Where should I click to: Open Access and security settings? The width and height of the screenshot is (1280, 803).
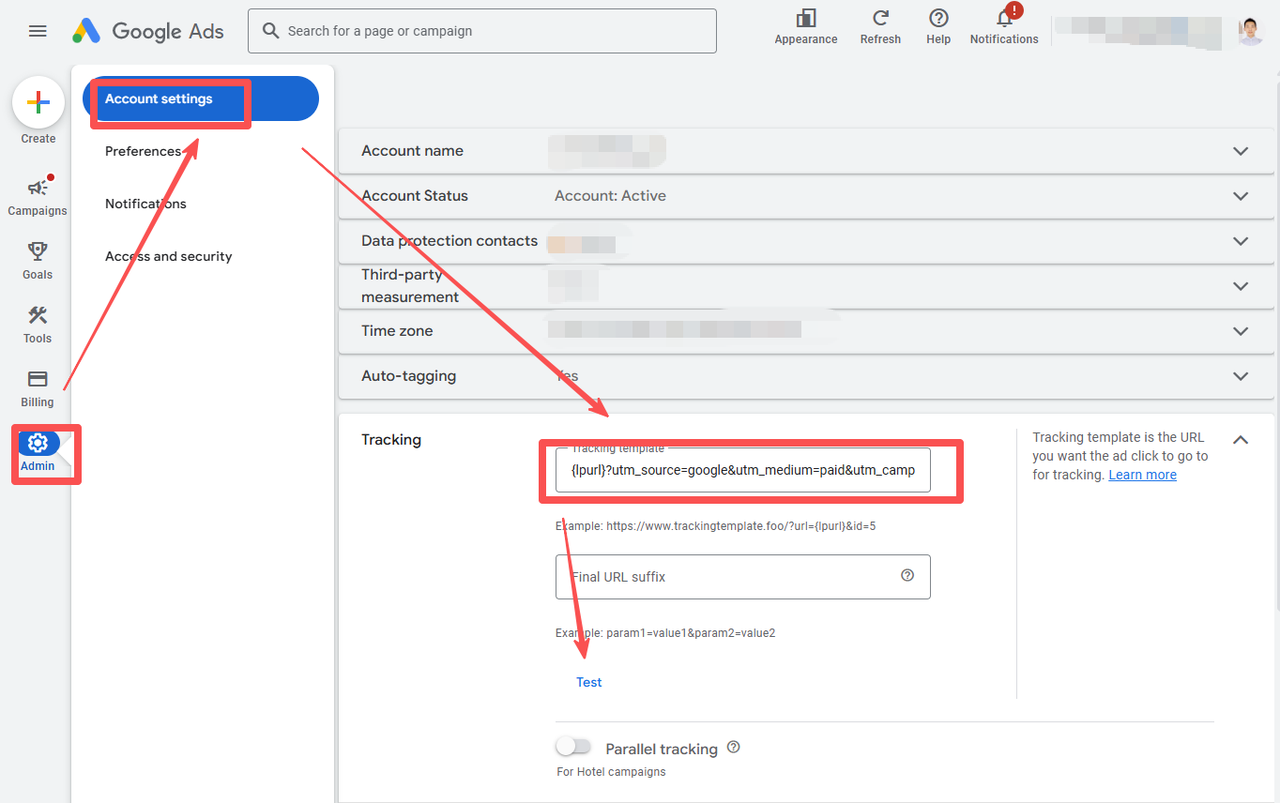168,256
